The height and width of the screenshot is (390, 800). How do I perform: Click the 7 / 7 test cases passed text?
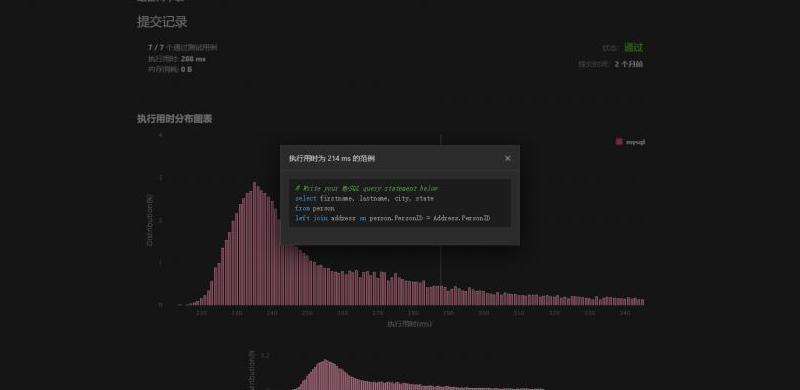point(183,47)
